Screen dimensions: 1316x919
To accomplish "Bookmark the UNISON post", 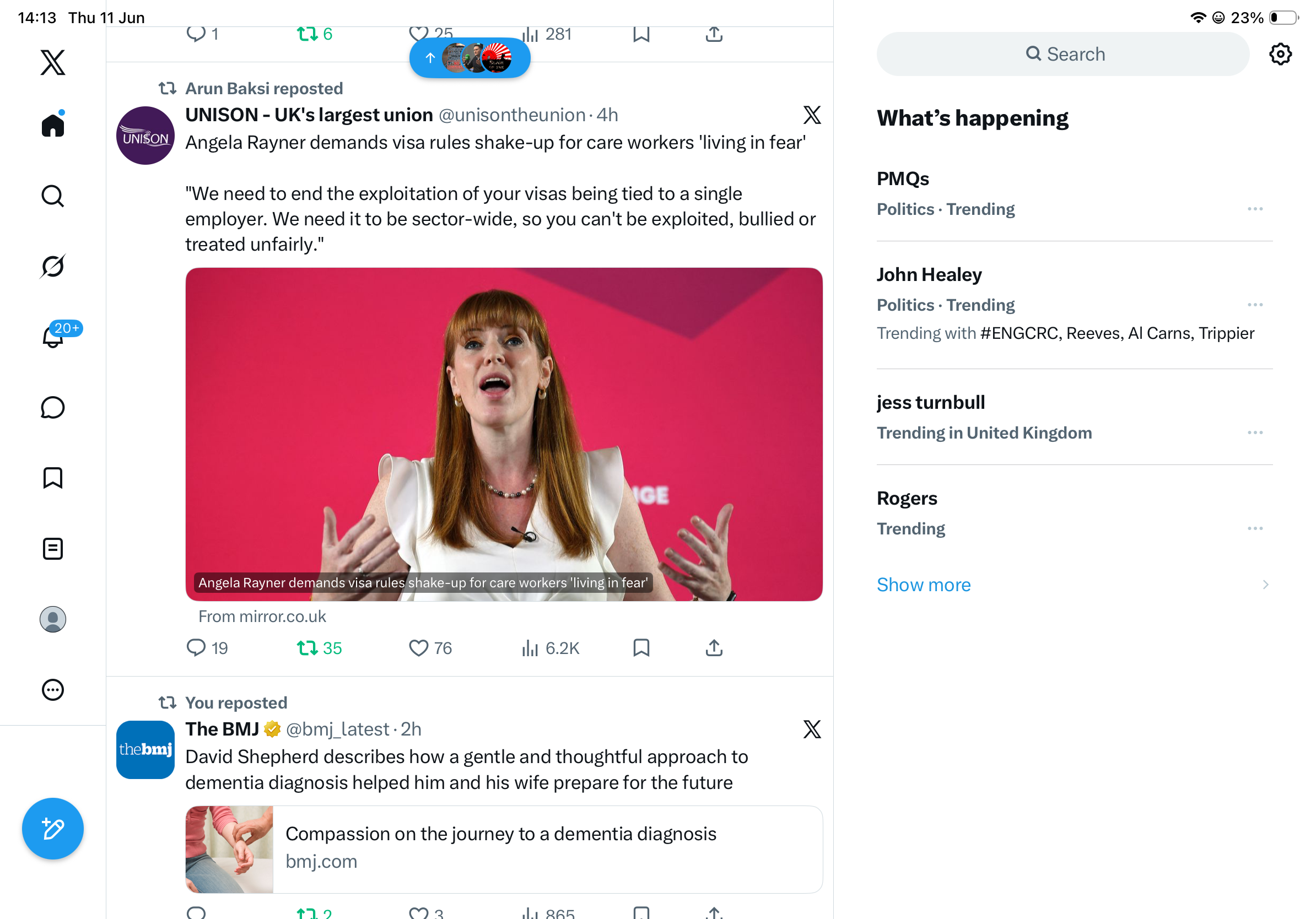I will pyautogui.click(x=641, y=648).
